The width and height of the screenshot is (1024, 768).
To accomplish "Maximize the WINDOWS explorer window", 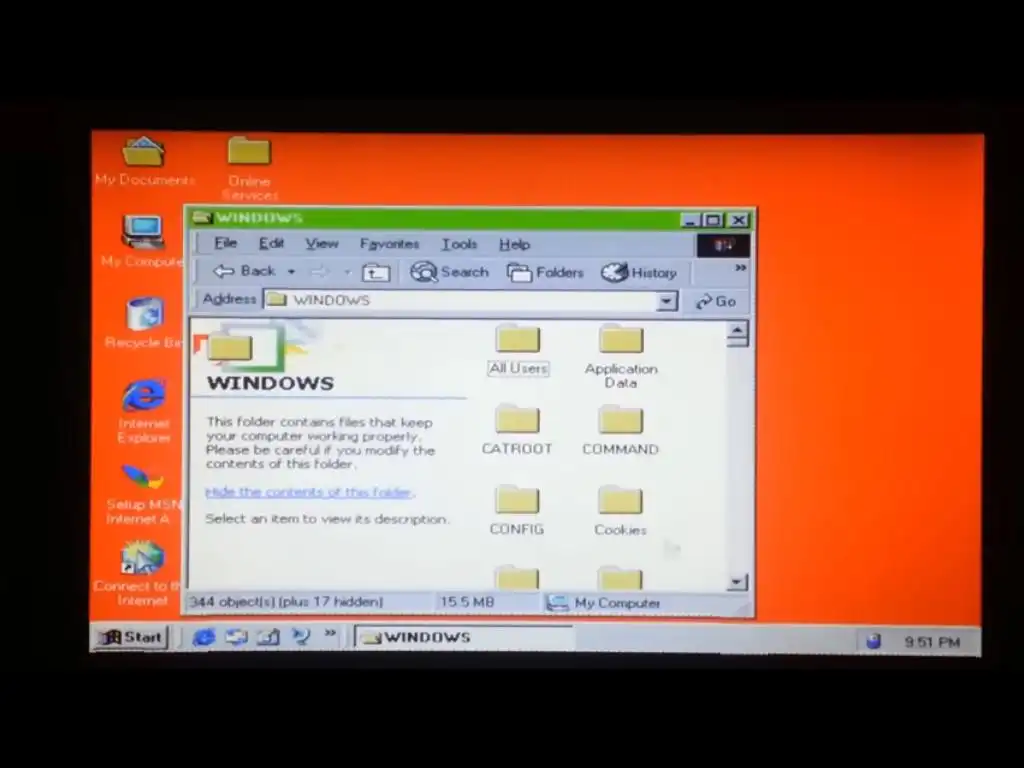I will pos(713,221).
